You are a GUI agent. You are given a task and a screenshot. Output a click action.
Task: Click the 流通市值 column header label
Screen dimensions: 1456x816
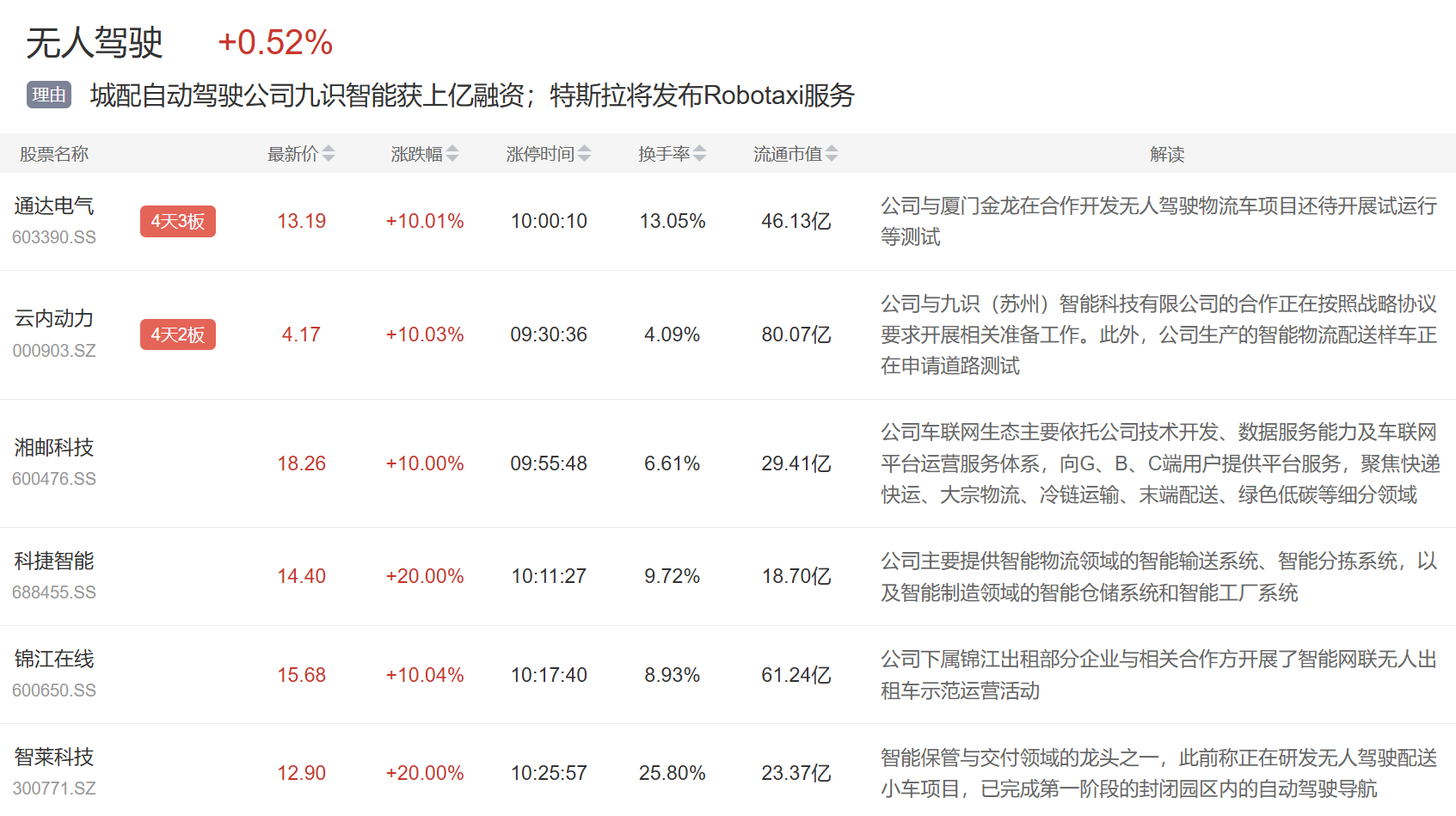click(x=788, y=154)
